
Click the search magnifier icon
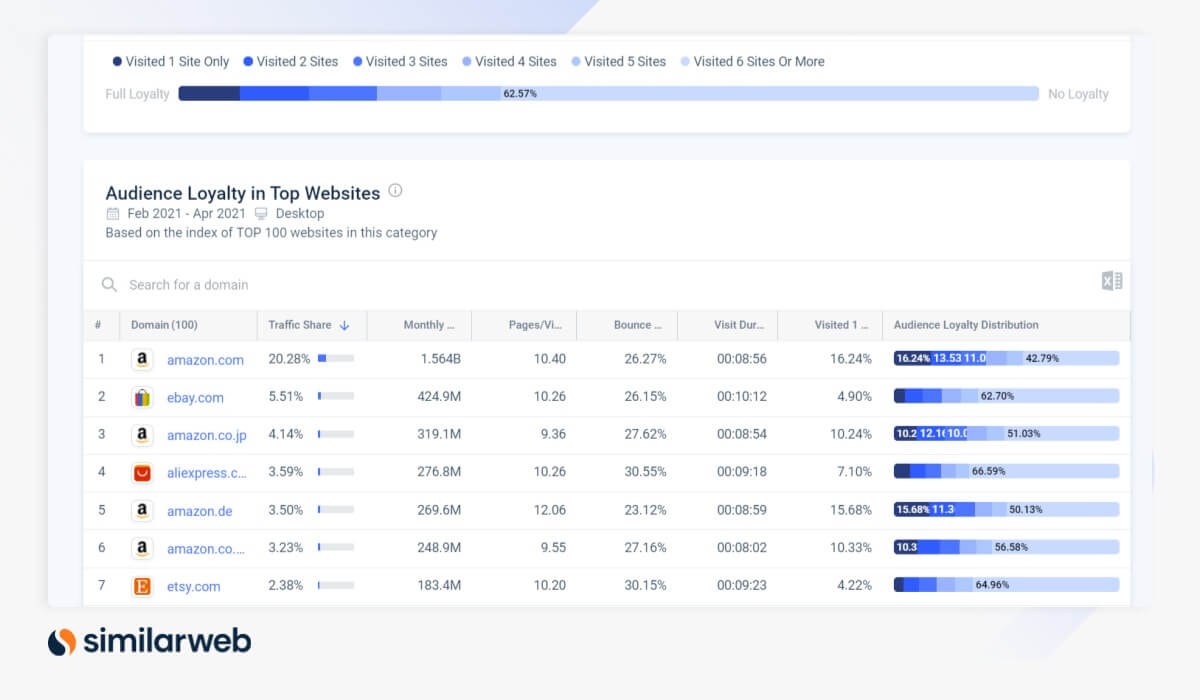tap(109, 285)
